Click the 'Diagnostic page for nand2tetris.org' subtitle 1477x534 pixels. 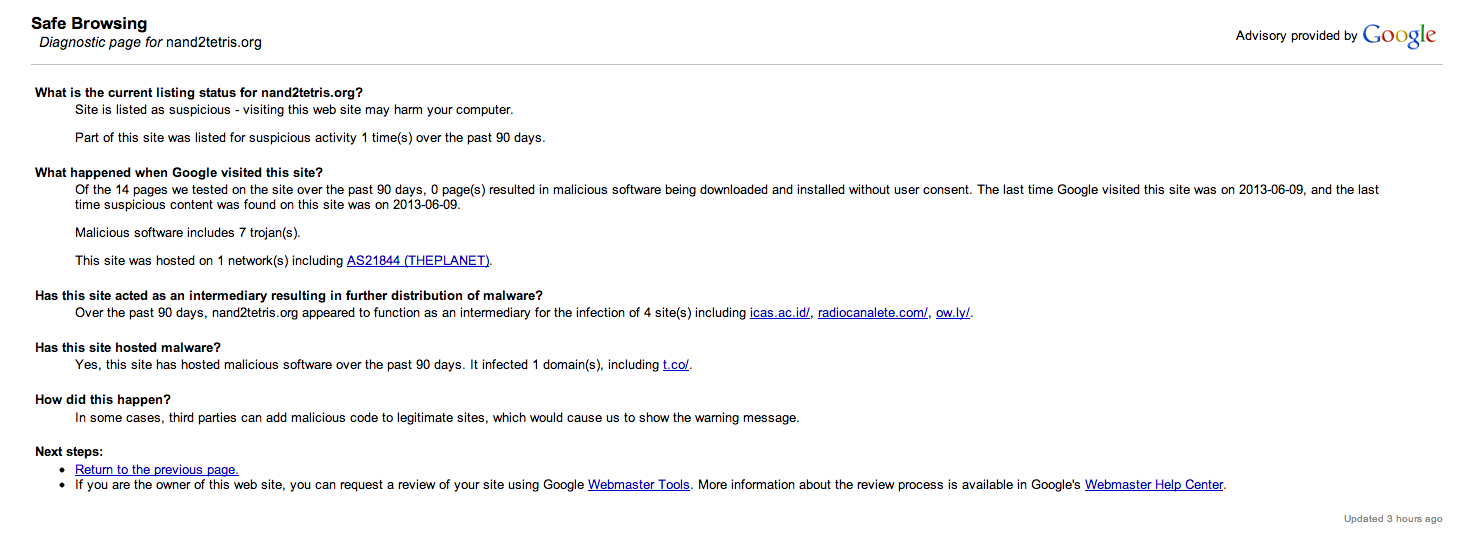click(150, 43)
